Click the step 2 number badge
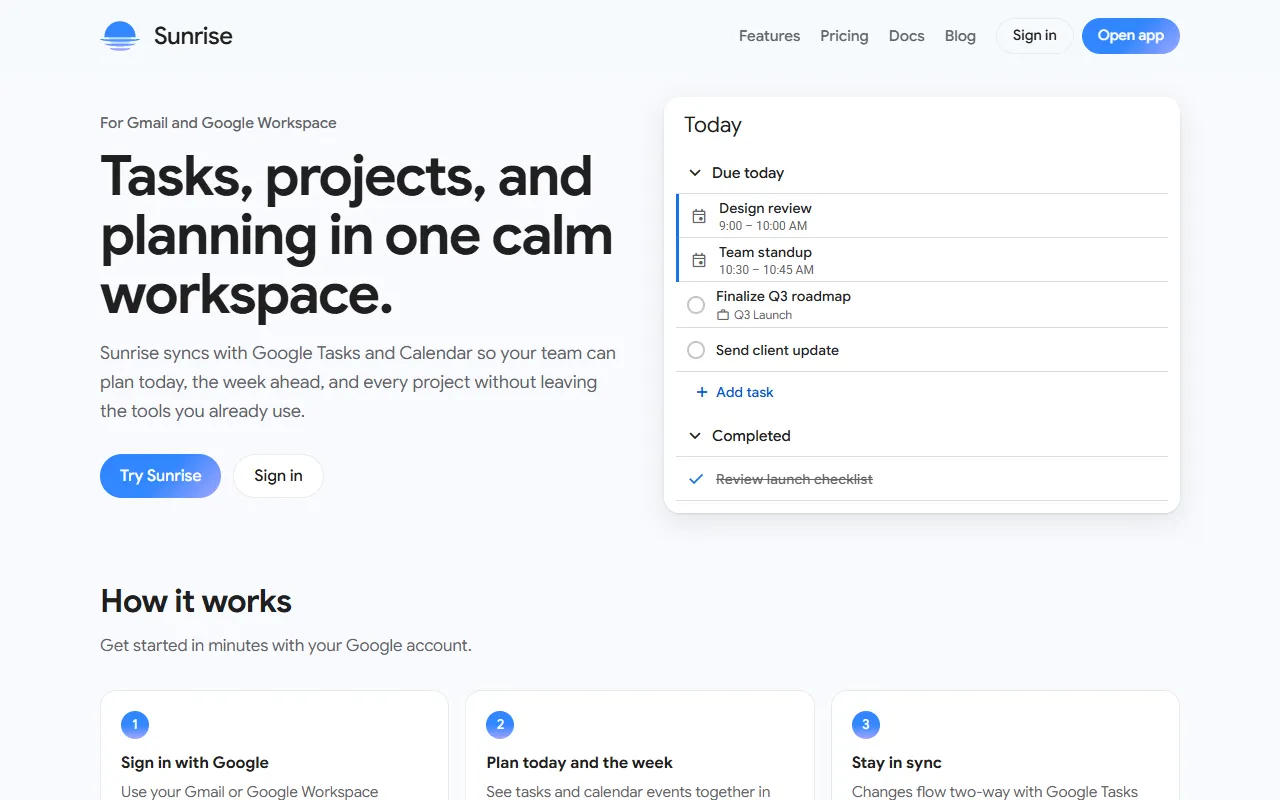 pyautogui.click(x=500, y=725)
